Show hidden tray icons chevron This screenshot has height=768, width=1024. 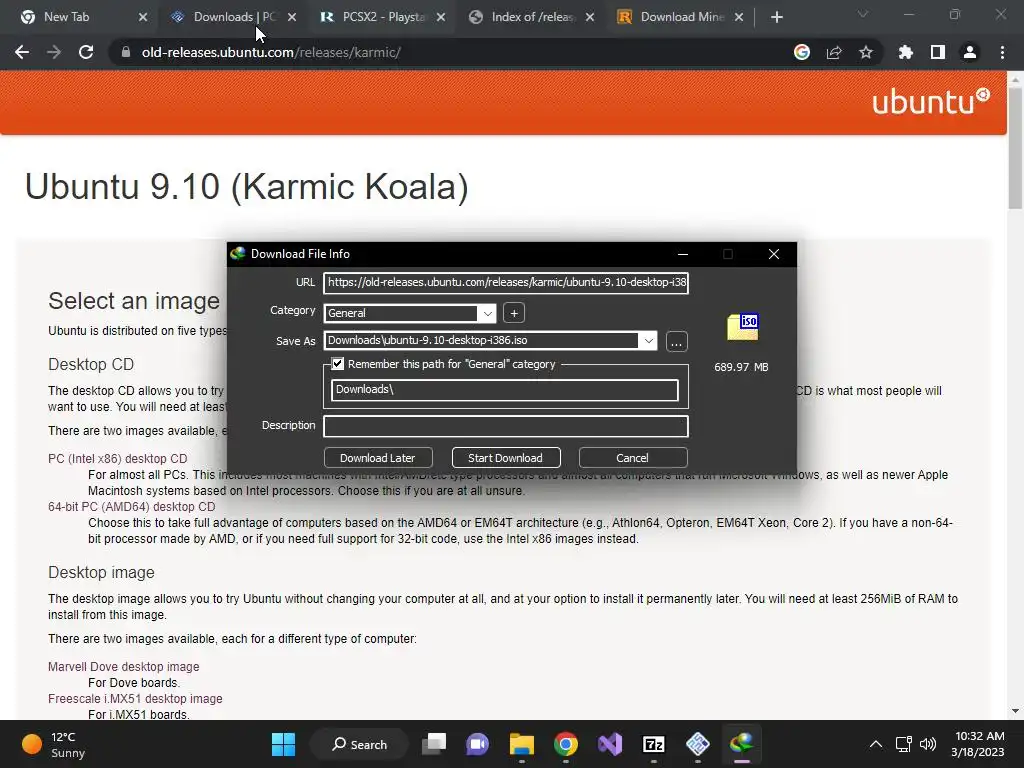[x=876, y=744]
